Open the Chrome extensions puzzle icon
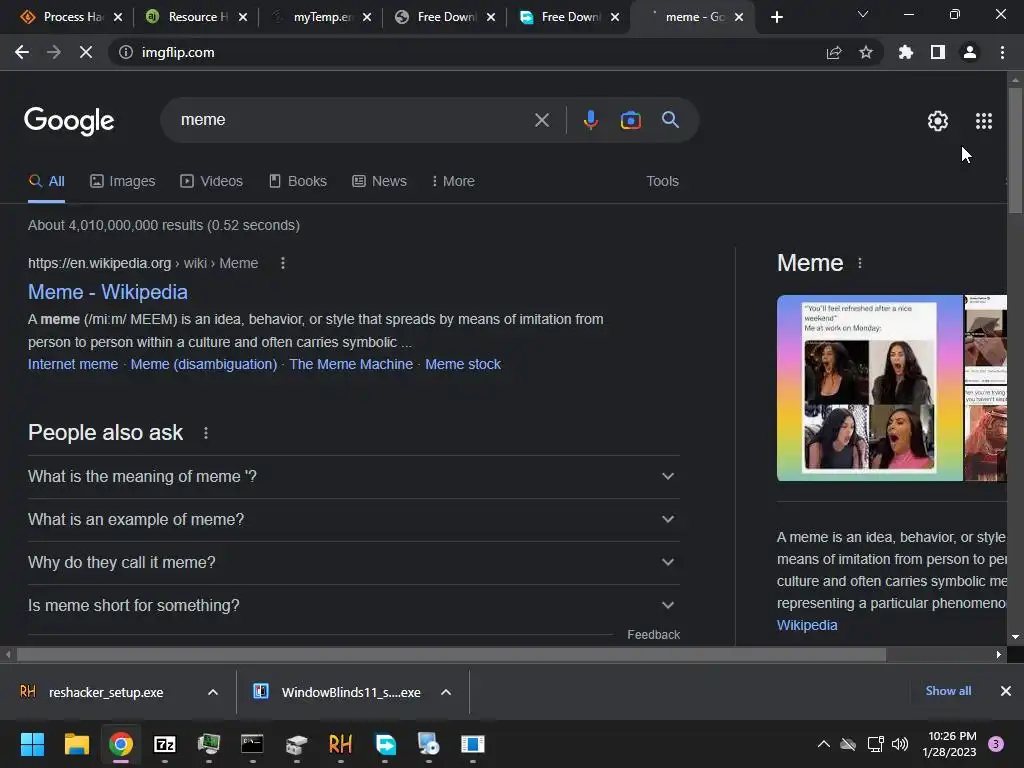The height and width of the screenshot is (768, 1024). click(x=906, y=52)
